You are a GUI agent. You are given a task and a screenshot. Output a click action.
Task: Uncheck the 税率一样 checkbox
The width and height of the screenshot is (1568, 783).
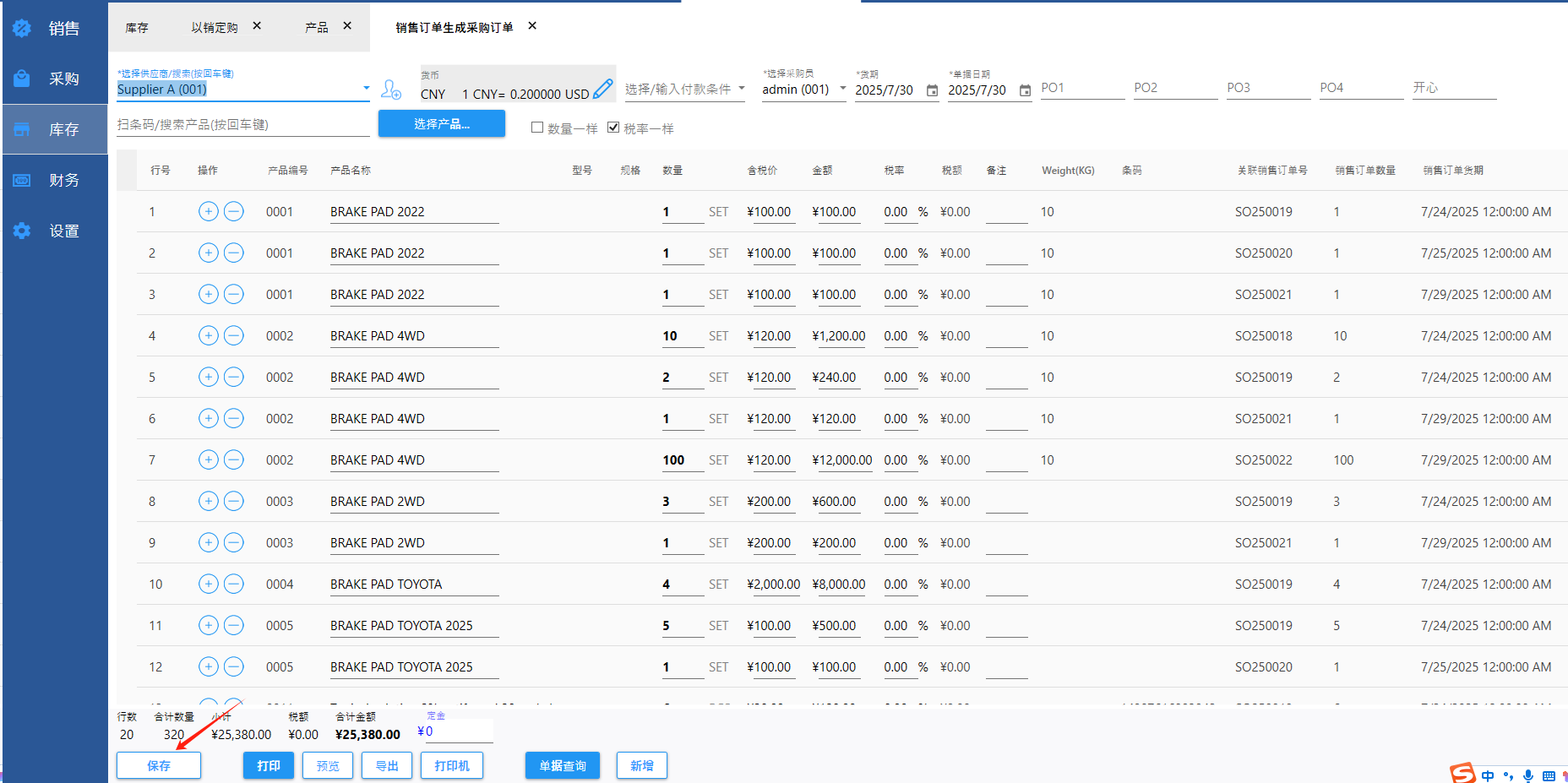pyautogui.click(x=613, y=128)
